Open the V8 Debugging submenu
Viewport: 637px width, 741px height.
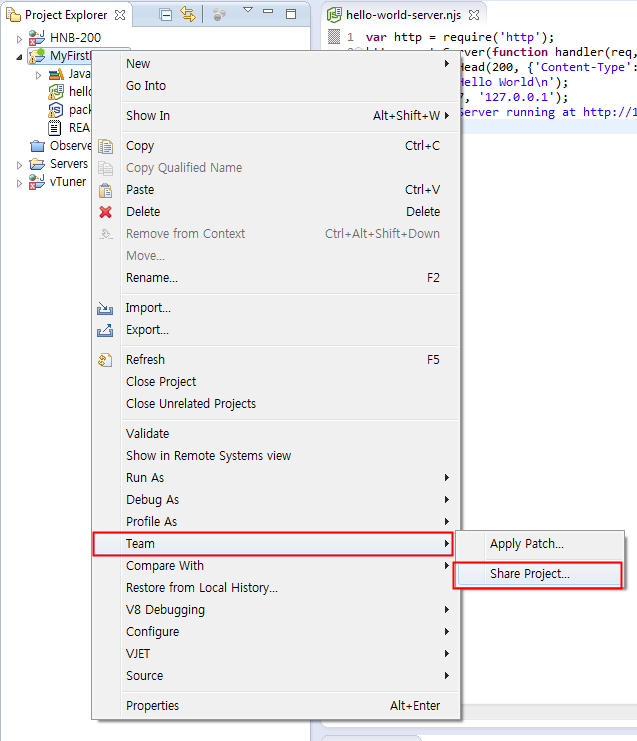tap(276, 610)
